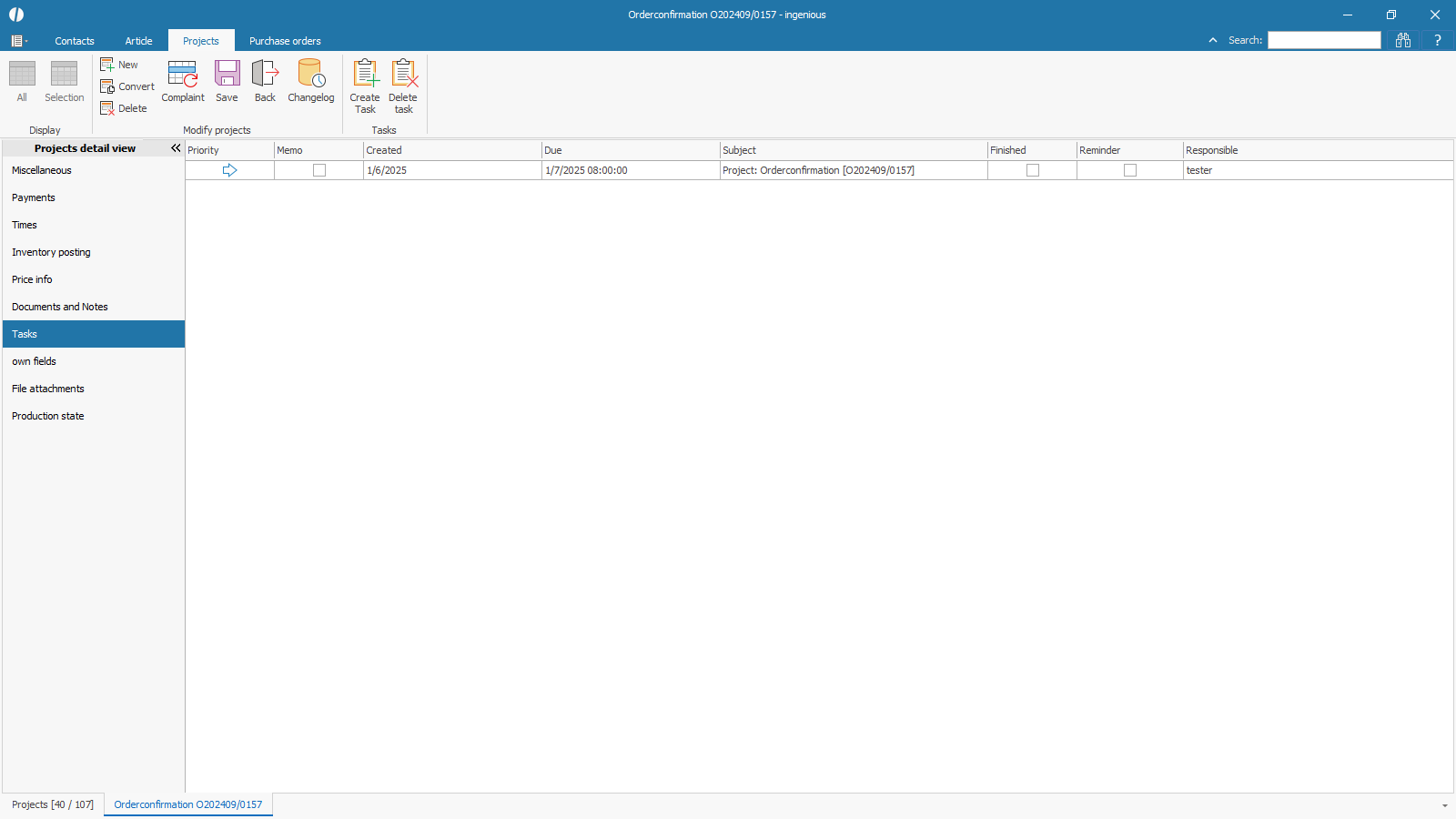Viewport: 1456px width, 819px height.
Task: Collapse the ribbon with the up chevron
Action: [1213, 40]
